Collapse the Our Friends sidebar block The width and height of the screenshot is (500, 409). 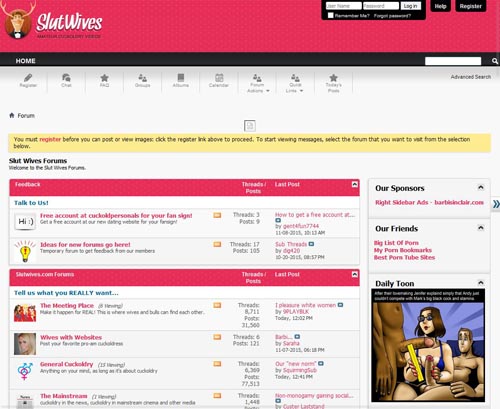click(481, 228)
